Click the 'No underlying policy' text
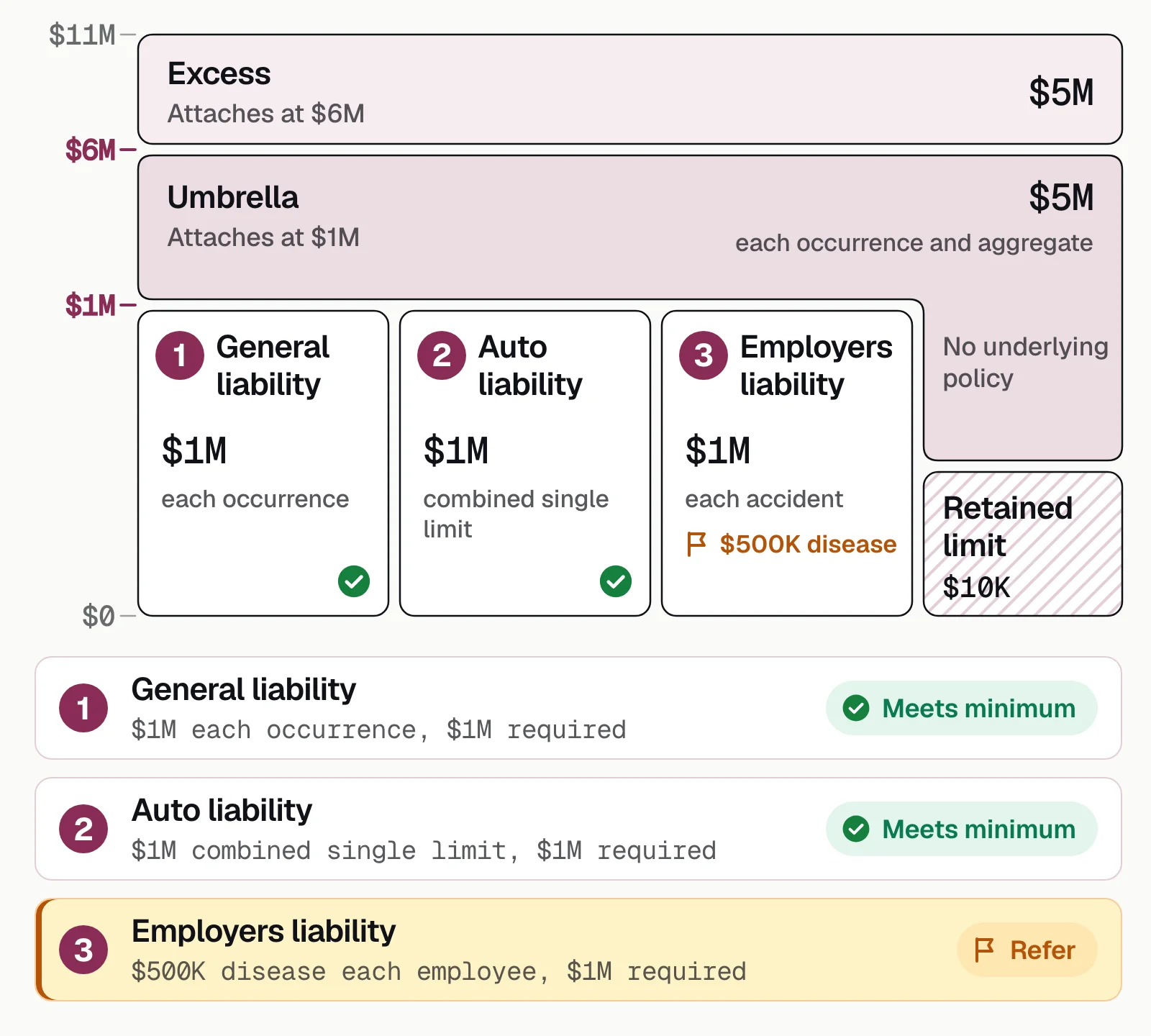 click(1026, 363)
